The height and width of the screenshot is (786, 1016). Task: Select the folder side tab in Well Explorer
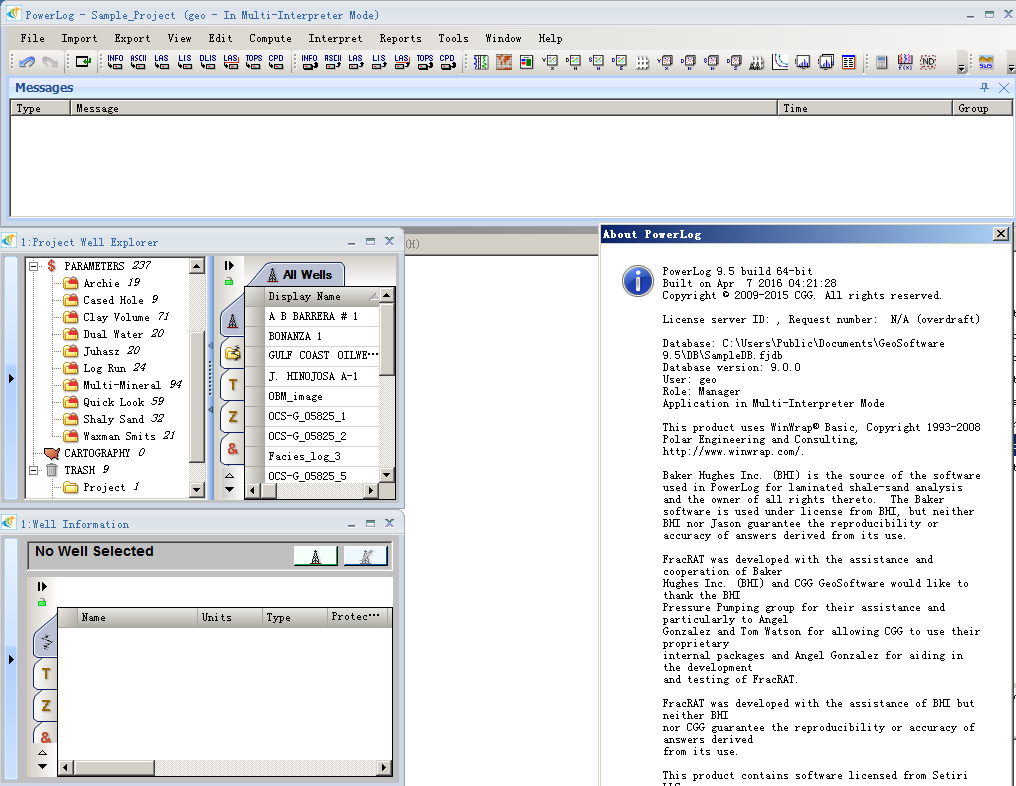232,353
